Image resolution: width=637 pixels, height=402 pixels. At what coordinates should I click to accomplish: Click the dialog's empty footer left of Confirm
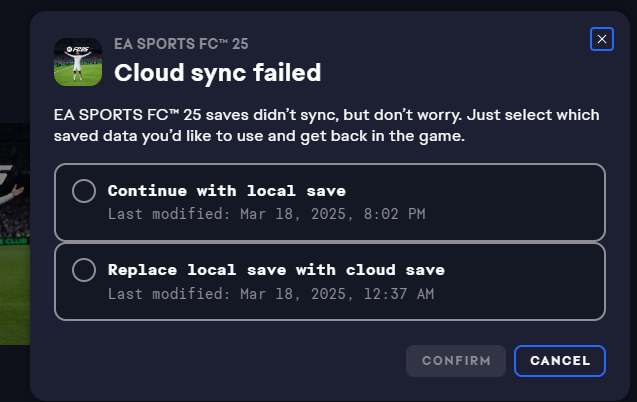click(x=220, y=361)
